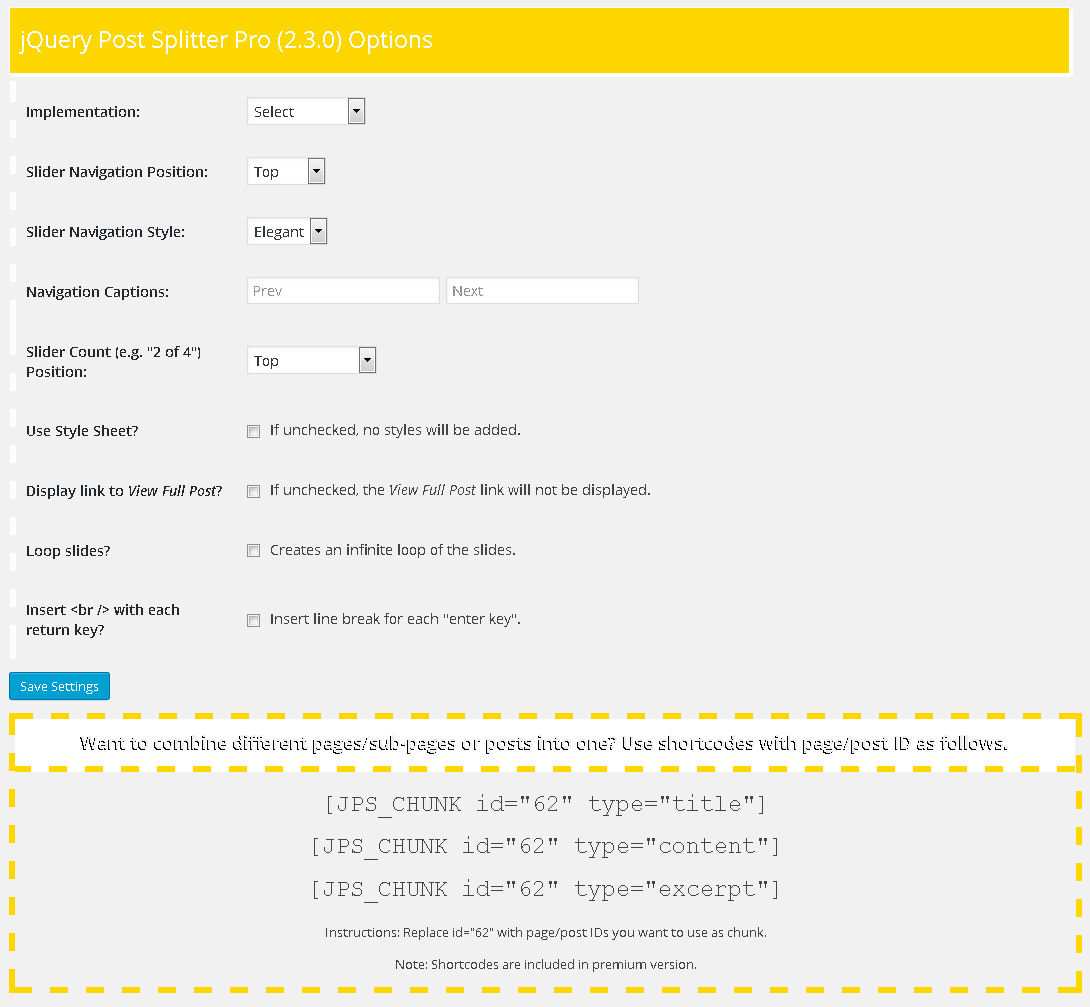Click the type="content" JPS_CHUNK shortcode
The height and width of the screenshot is (1007, 1090).
546,846
